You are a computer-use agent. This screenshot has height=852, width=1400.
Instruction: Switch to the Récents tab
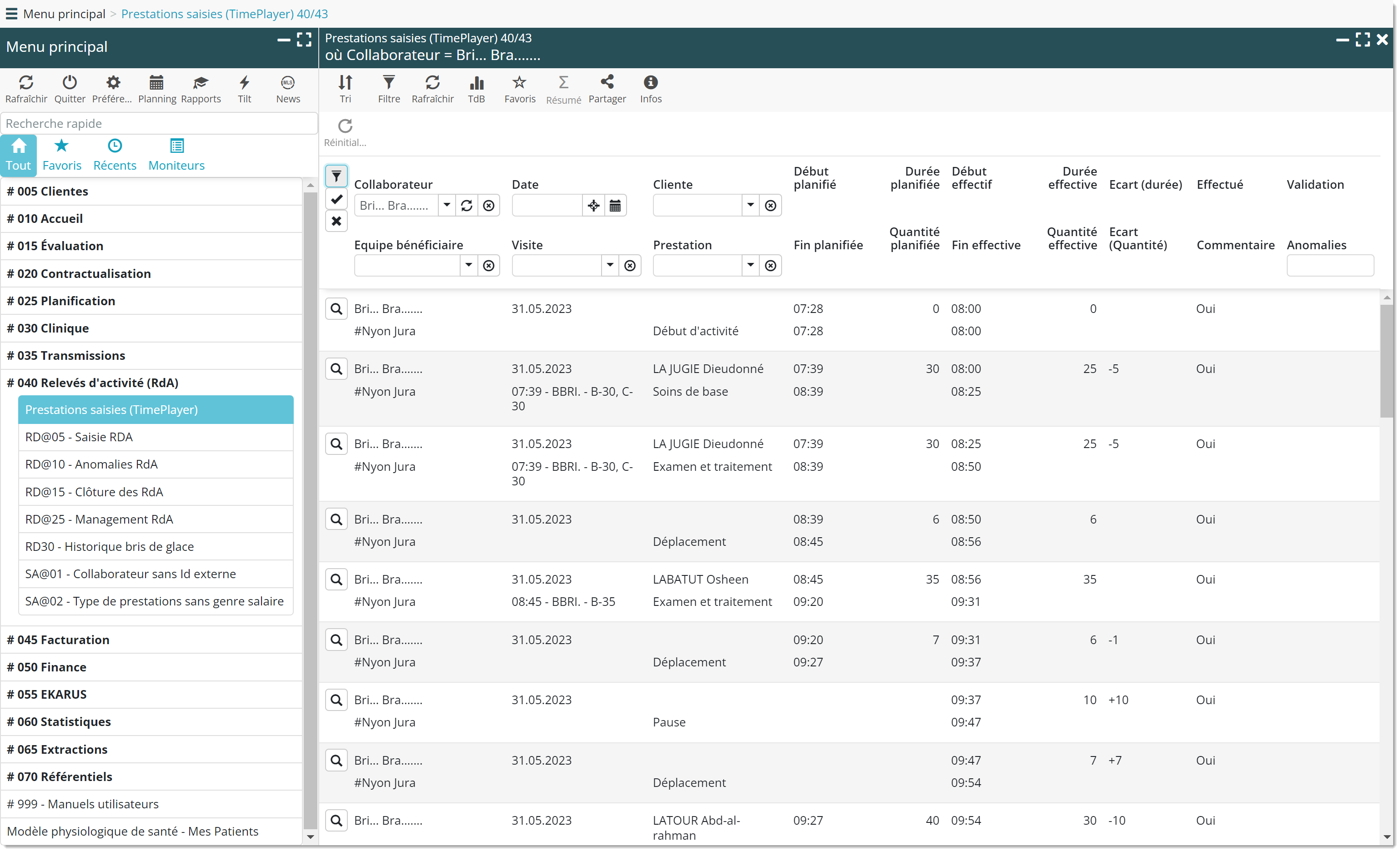115,155
